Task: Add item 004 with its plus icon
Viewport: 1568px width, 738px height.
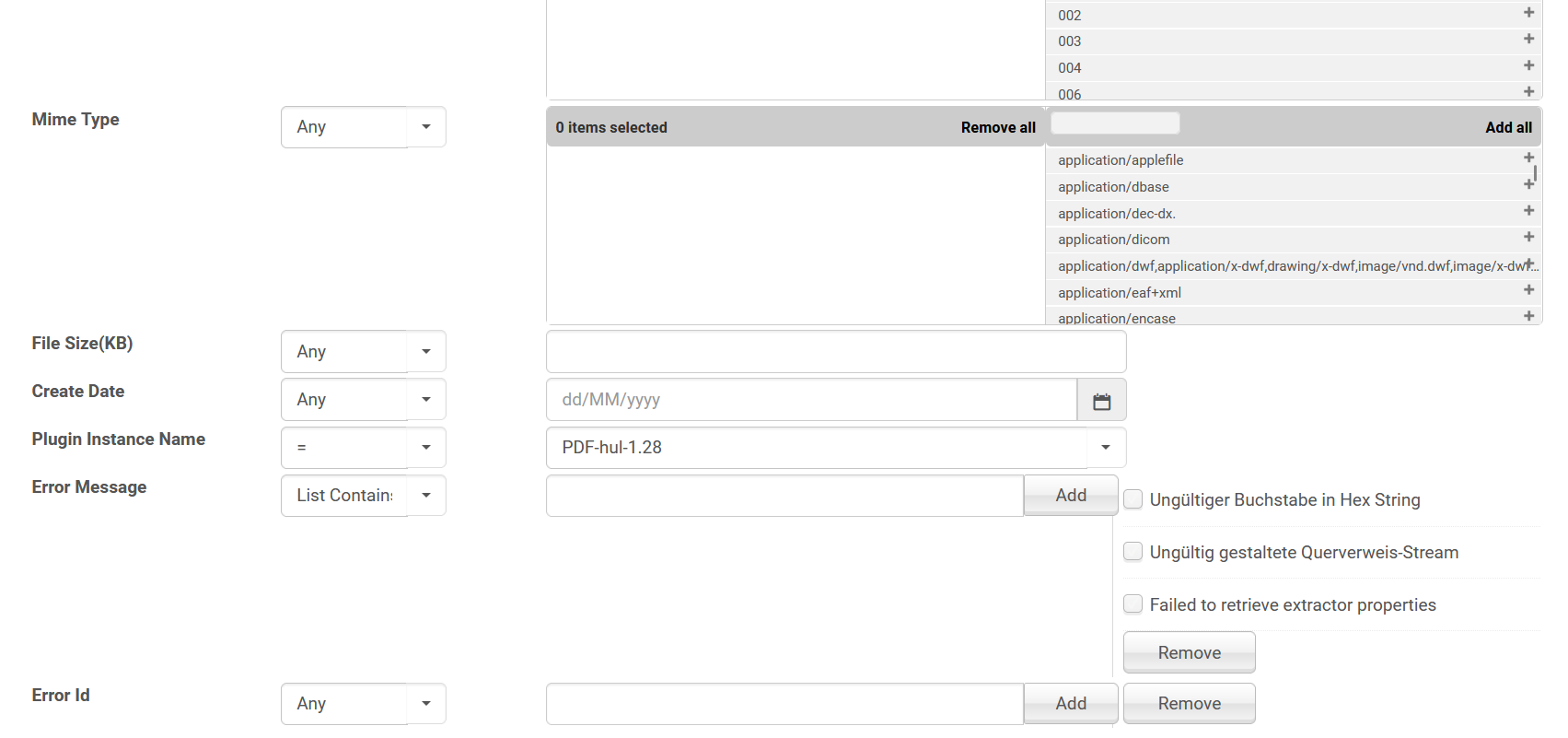Action: 1528,65
